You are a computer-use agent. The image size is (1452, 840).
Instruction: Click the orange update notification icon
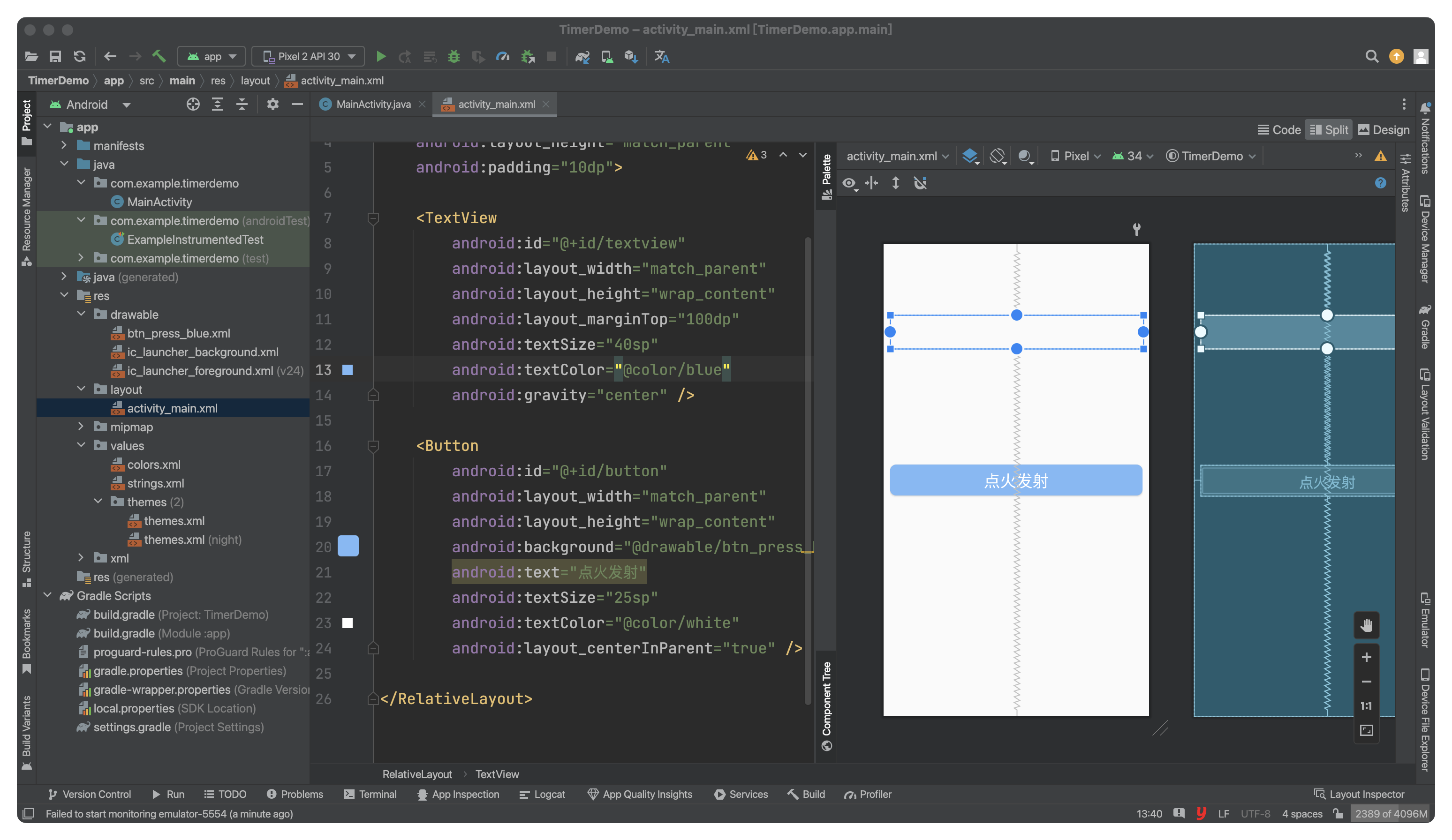[x=1396, y=56]
